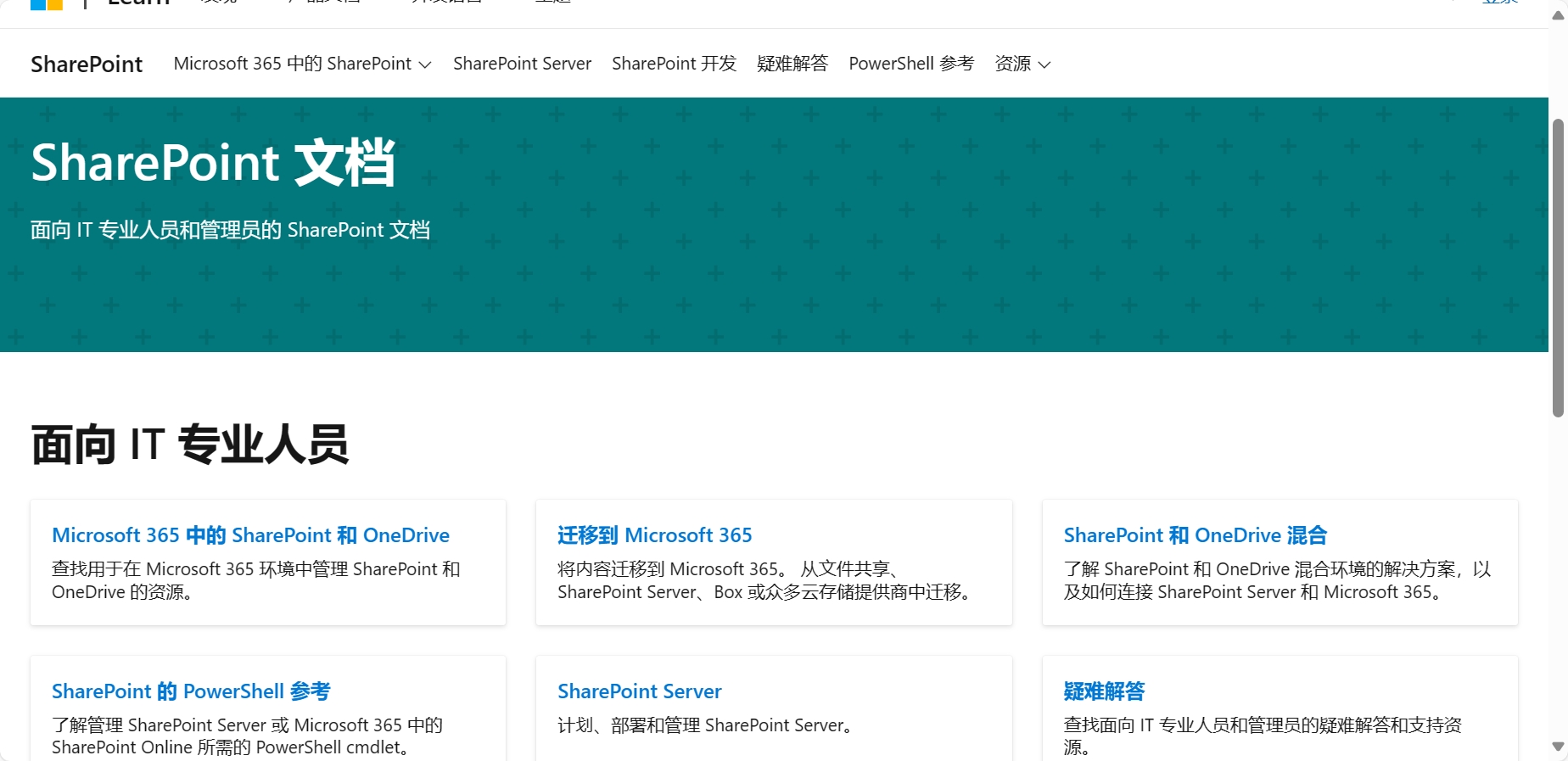This screenshot has height=761, width=1568.
Task: Open the SharePoint 的 PowerShell 参考 card link
Action: [191, 691]
